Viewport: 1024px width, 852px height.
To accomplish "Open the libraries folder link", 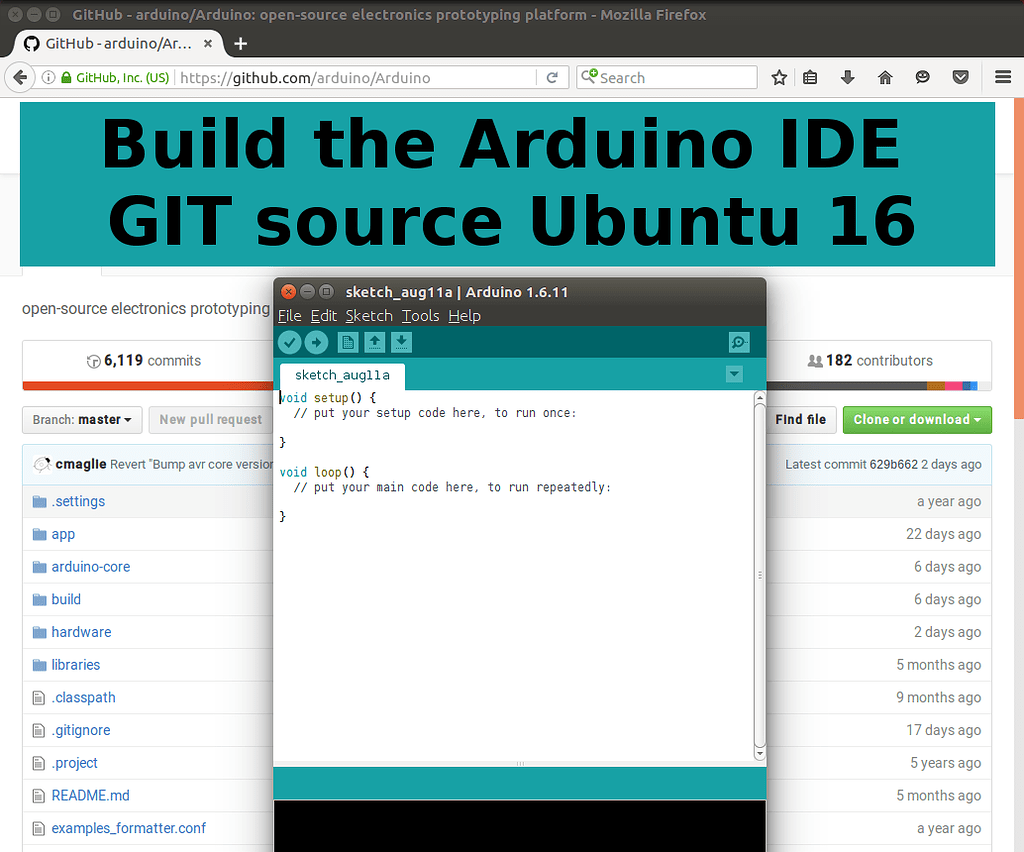I will pos(75,665).
